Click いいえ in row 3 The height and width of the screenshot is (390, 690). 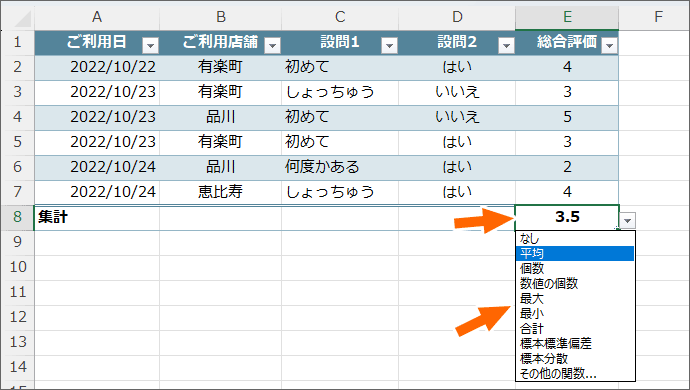pos(457,92)
